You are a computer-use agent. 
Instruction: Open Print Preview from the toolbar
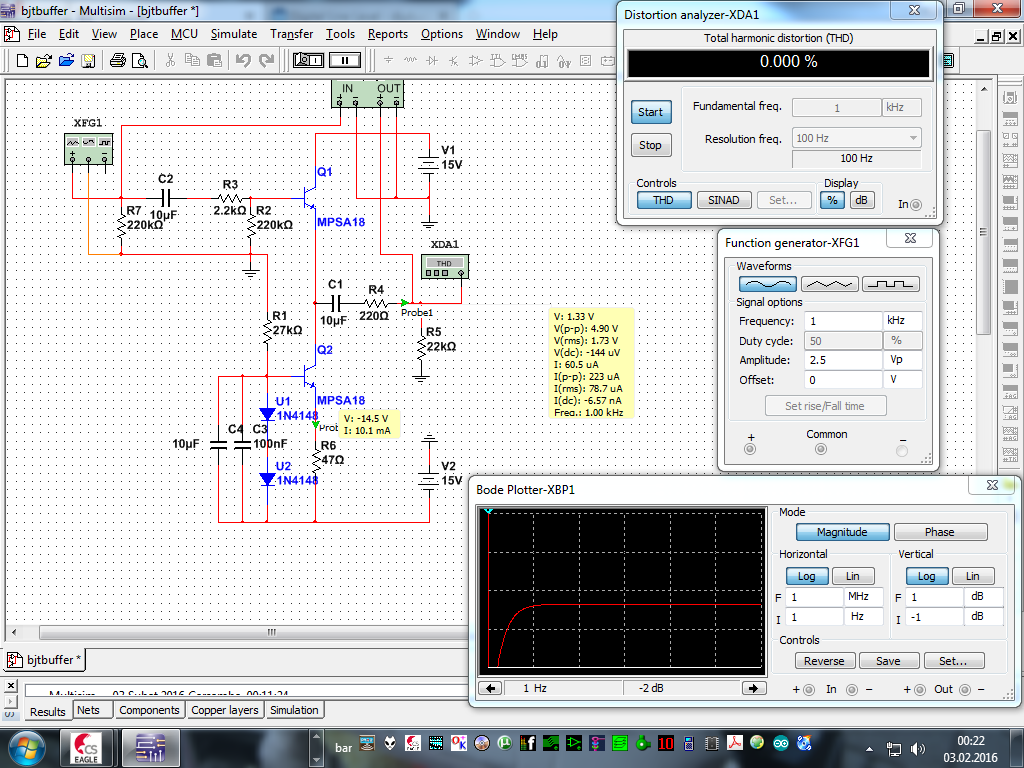pyautogui.click(x=139, y=60)
